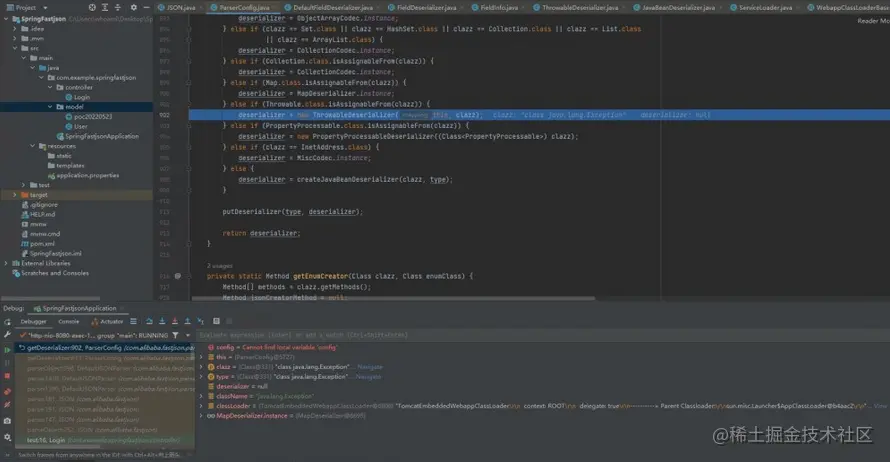Click Navigate link next to type variable
Image resolution: width=890 pixels, height=462 pixels.
[x=369, y=376]
